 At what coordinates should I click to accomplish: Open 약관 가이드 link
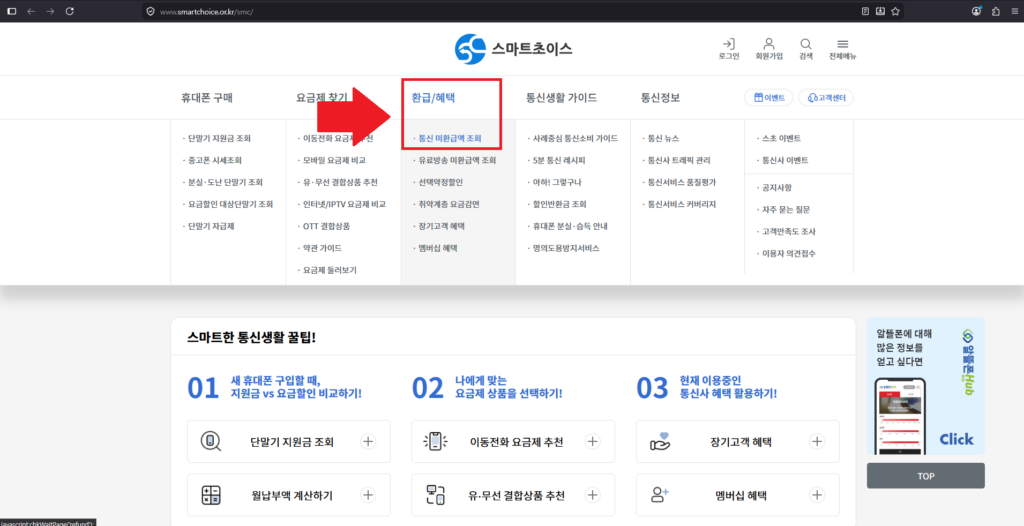coord(320,248)
